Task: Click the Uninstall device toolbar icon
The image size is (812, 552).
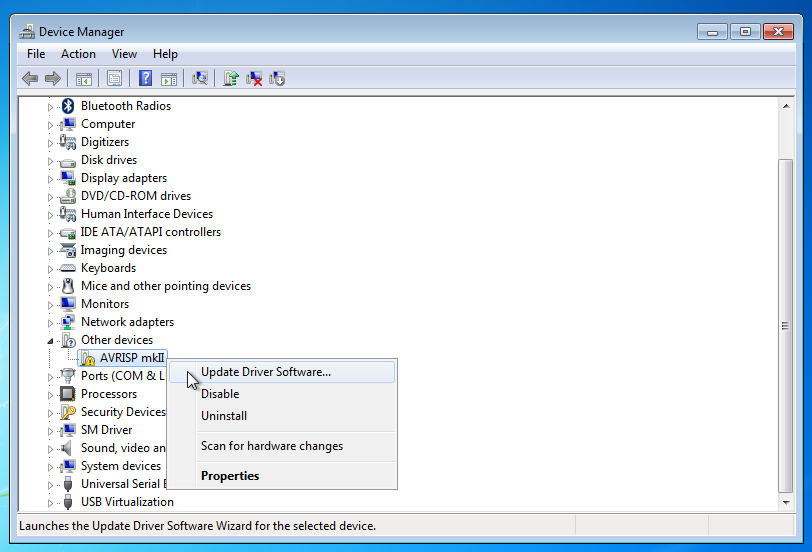Action: click(255, 78)
